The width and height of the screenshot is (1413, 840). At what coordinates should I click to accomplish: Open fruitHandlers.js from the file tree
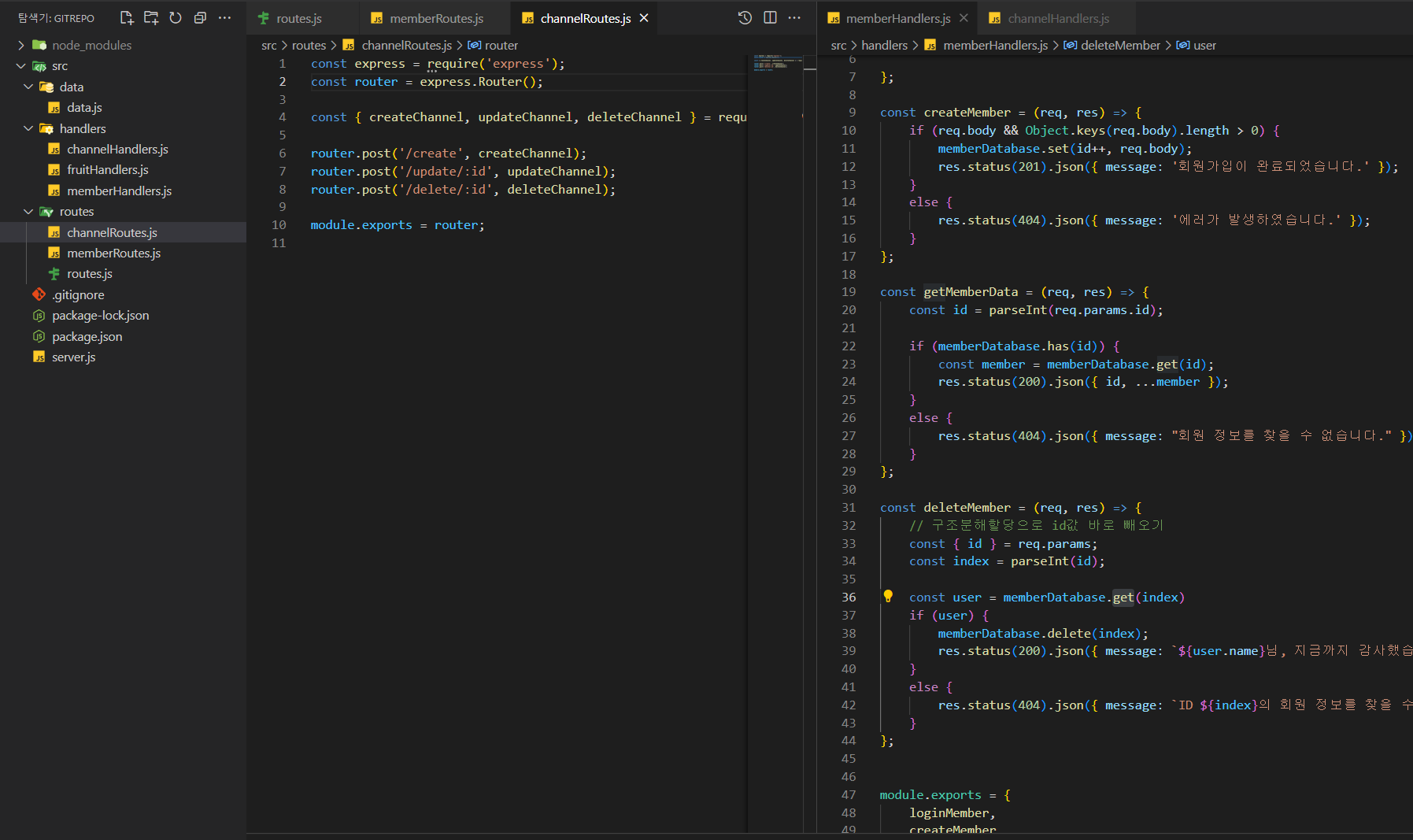(107, 169)
